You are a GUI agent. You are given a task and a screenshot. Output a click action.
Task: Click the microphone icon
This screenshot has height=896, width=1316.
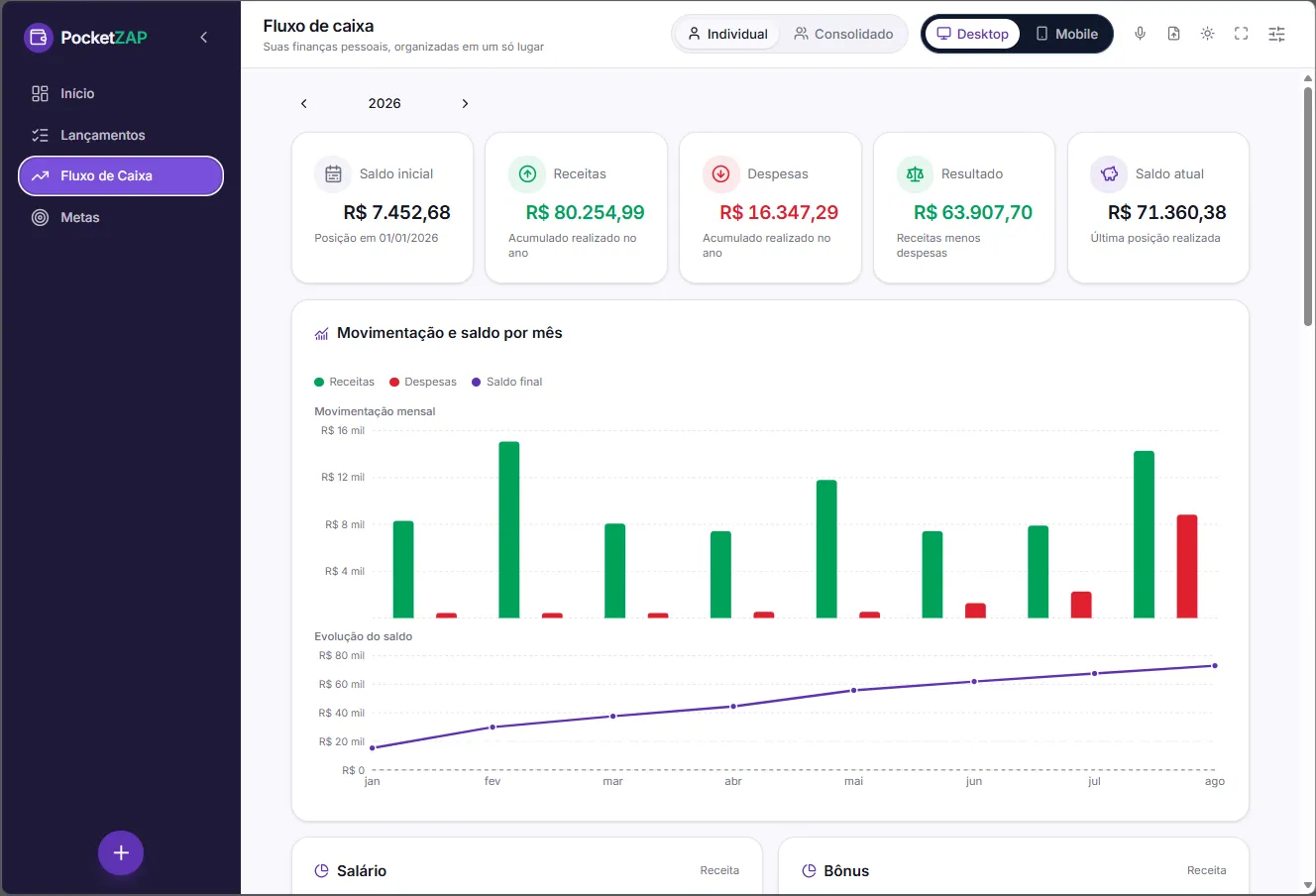click(x=1141, y=34)
